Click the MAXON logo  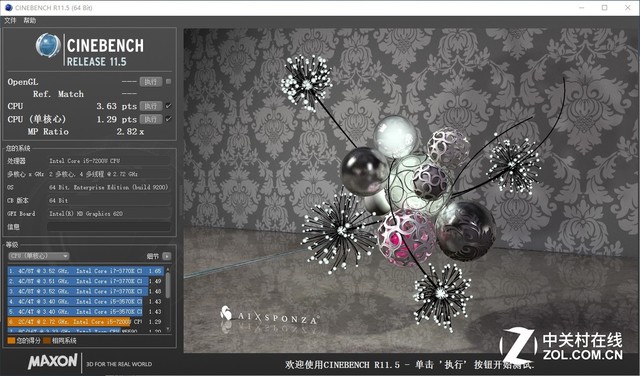click(x=53, y=361)
